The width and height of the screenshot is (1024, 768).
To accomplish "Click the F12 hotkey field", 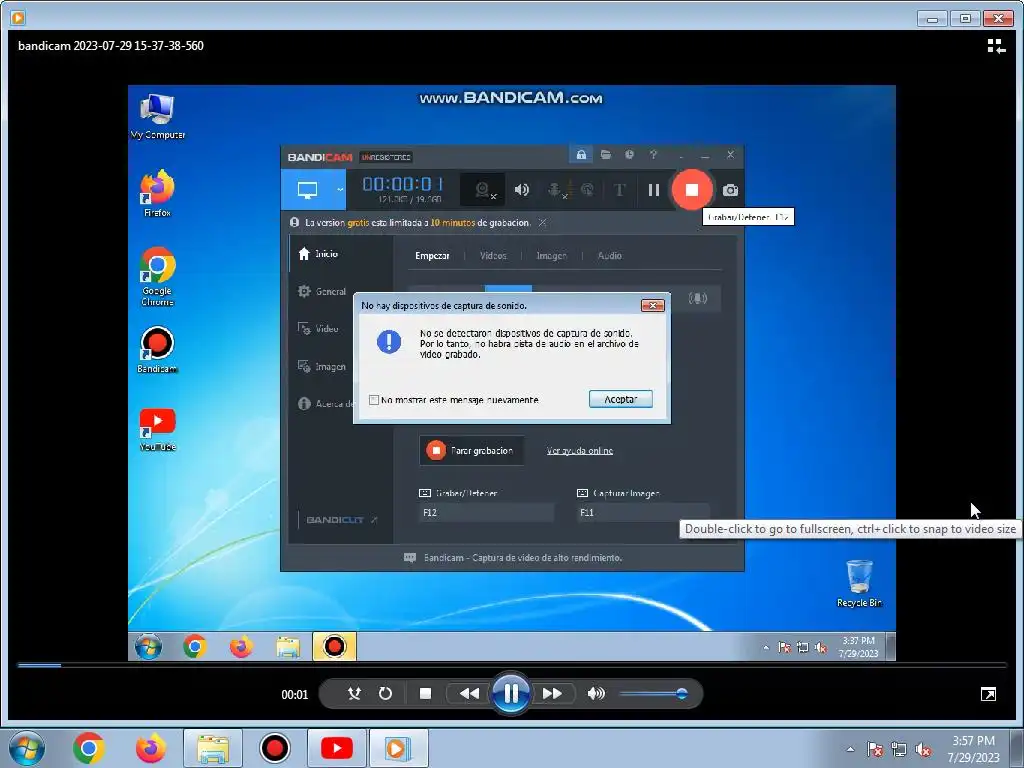I will click(x=486, y=513).
